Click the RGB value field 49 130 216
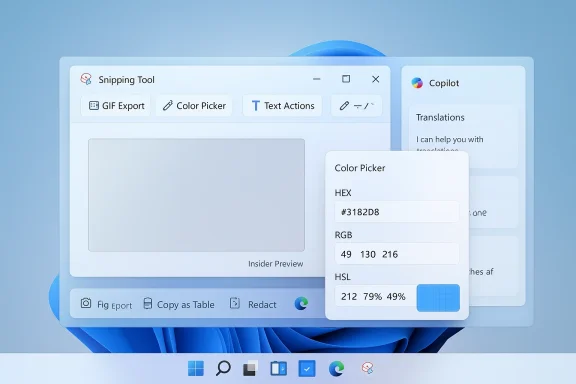The image size is (576, 384). 397,254
